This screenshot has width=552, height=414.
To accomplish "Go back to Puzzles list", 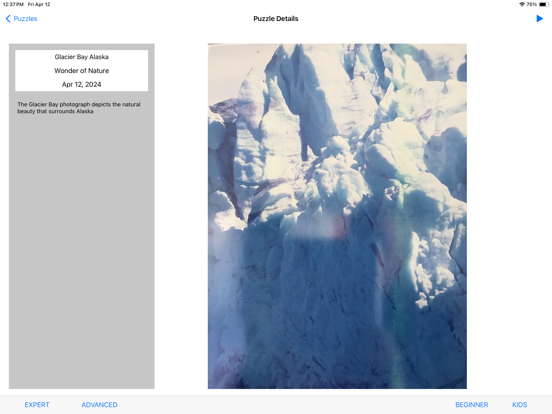I will click(x=21, y=19).
